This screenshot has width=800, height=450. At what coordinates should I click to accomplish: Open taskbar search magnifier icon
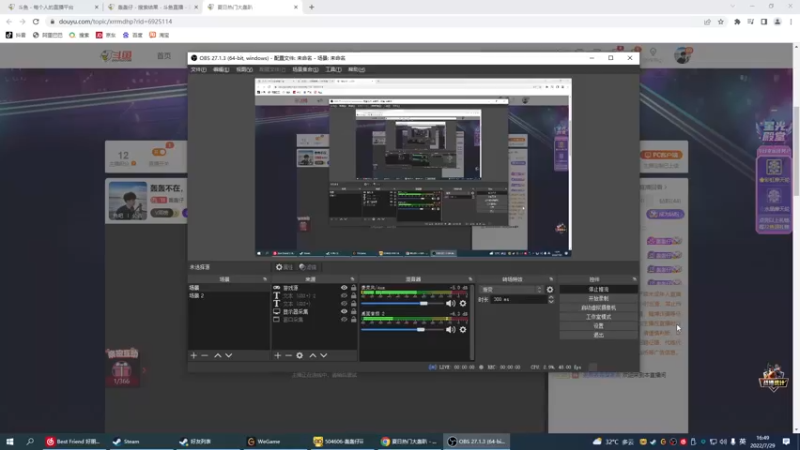click(x=30, y=441)
